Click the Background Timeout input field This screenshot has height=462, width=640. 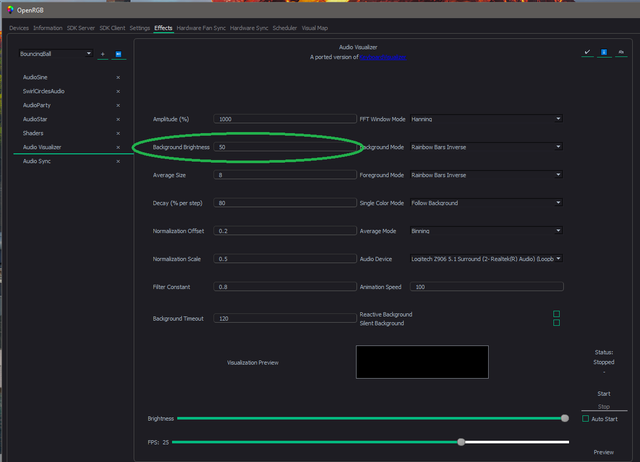(x=285, y=318)
